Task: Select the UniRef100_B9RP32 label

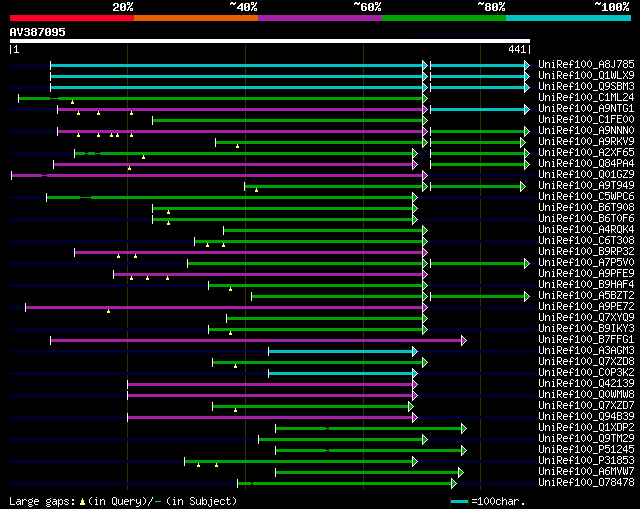Action: [x=586, y=251]
